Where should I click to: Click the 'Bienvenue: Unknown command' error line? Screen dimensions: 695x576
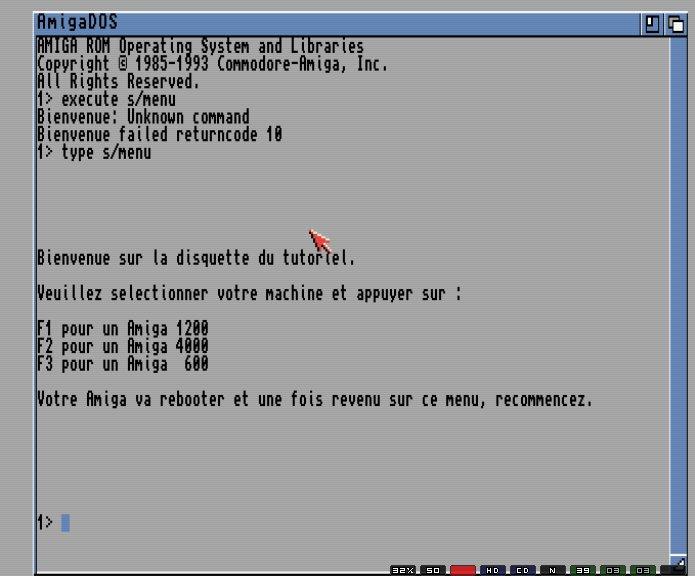[143, 117]
